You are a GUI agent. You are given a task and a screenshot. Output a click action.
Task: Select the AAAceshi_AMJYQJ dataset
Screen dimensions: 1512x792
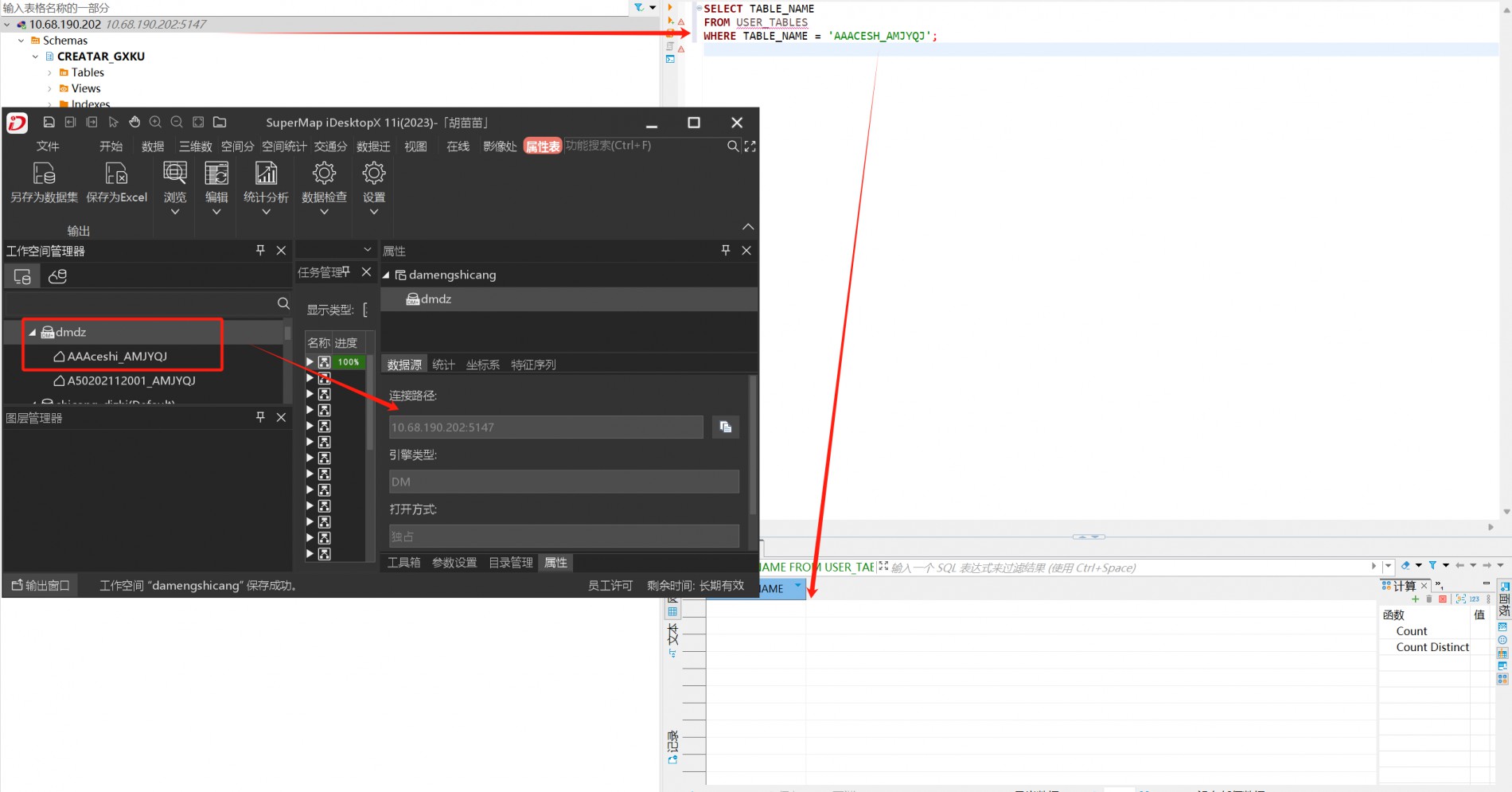[117, 356]
